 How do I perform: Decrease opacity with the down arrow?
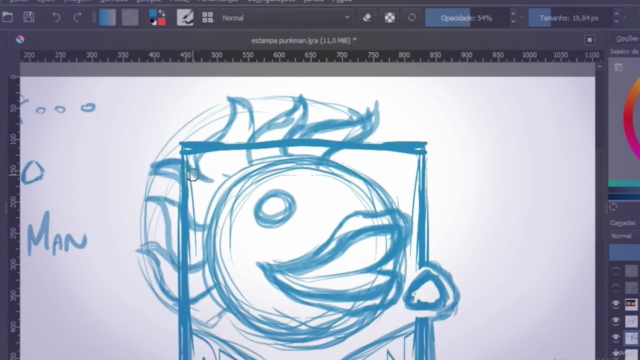tap(513, 22)
